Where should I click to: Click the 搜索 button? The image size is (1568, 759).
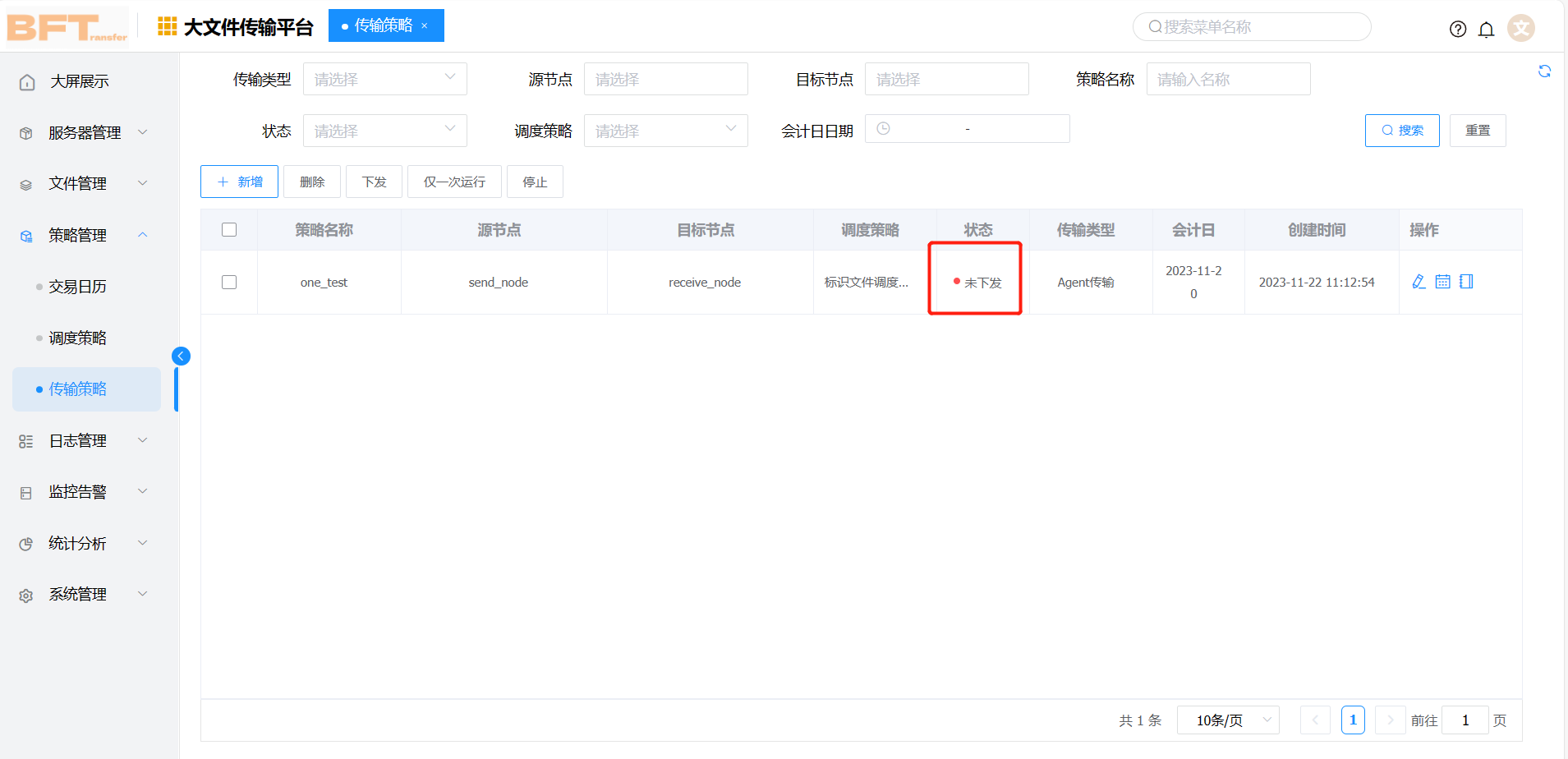1401,131
